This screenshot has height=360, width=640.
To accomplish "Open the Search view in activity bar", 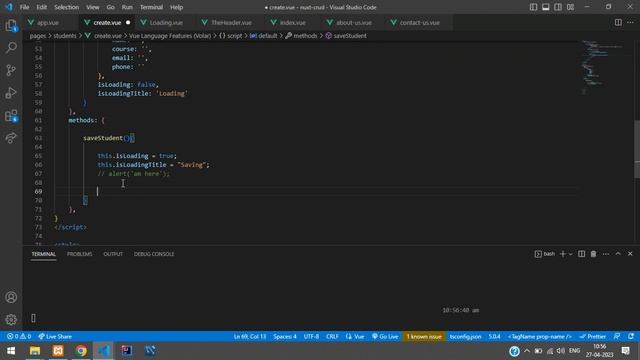I will point(11,48).
